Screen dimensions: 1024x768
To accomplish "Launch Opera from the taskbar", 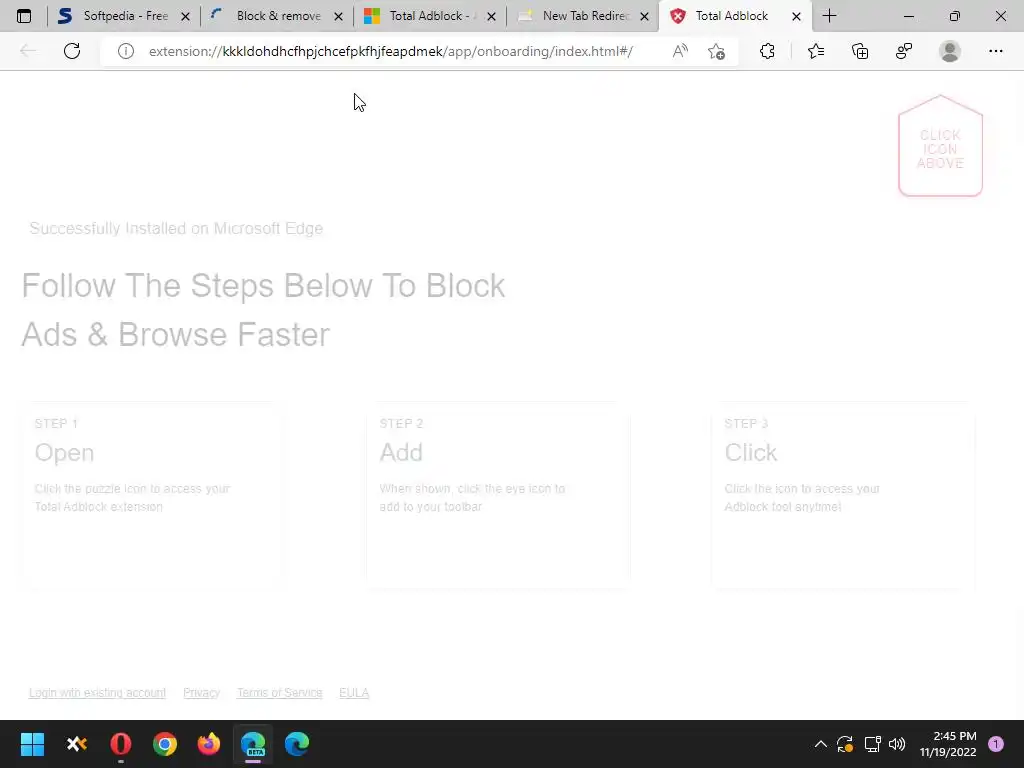I will (x=121, y=744).
